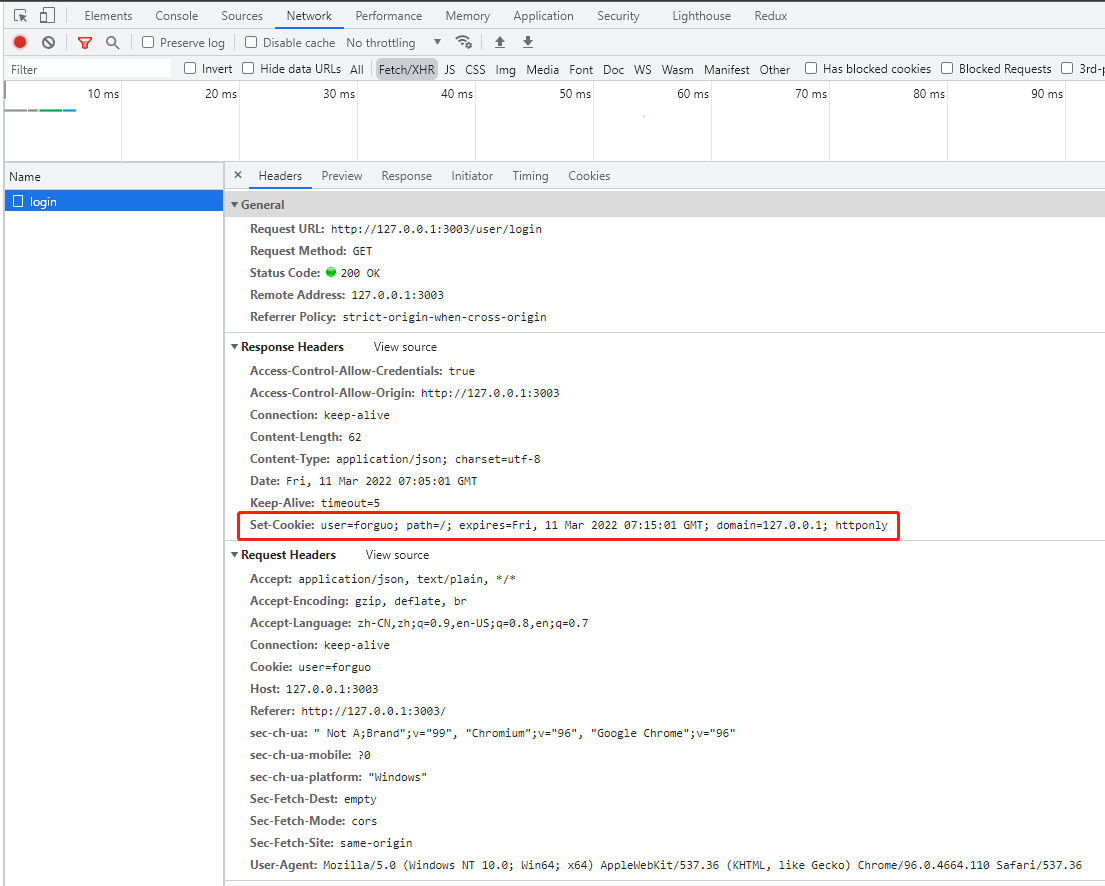Select the login request in the Name list
The height and width of the screenshot is (886, 1105).
114,202
